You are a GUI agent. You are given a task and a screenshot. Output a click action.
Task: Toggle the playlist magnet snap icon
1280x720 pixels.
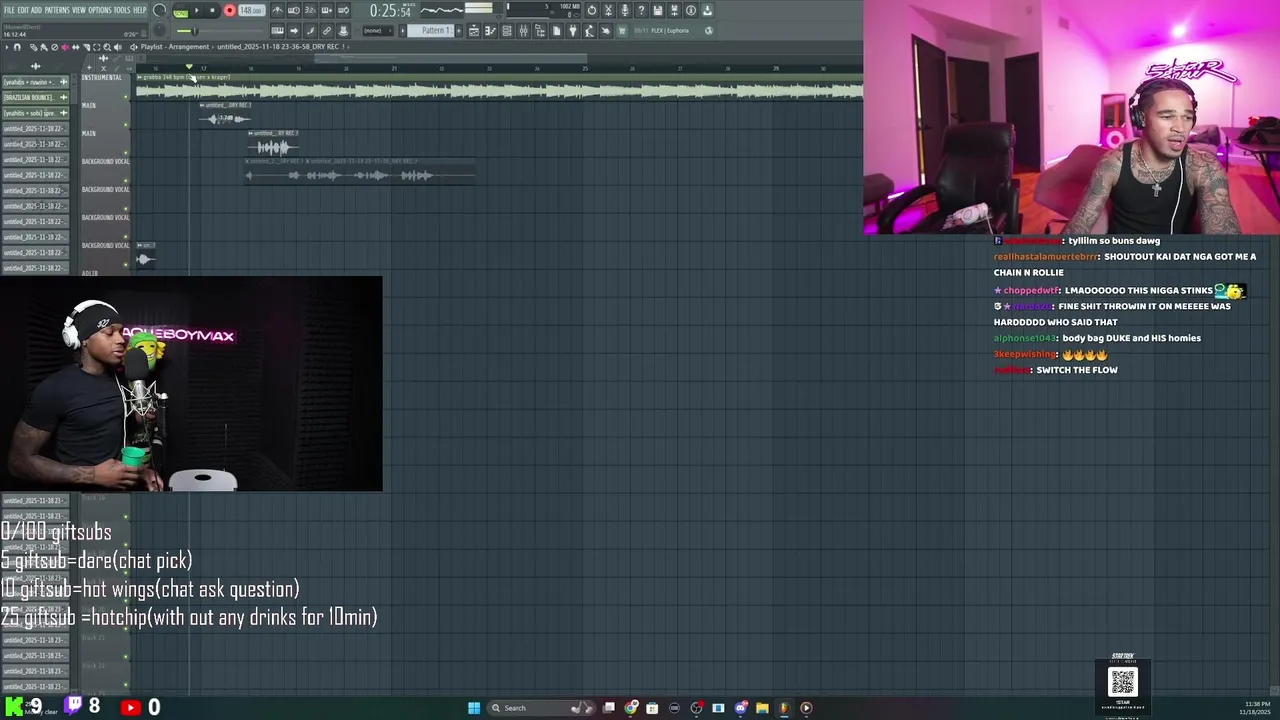17,47
